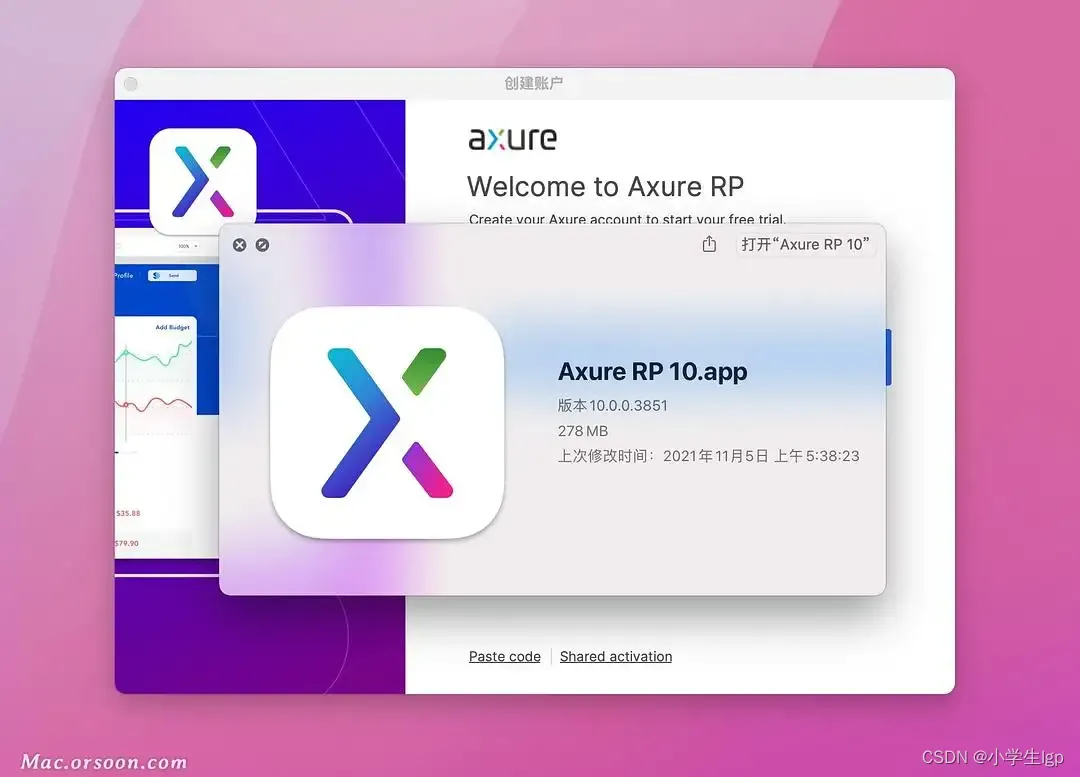
Task: Open the Shared activation link
Action: [x=616, y=656]
